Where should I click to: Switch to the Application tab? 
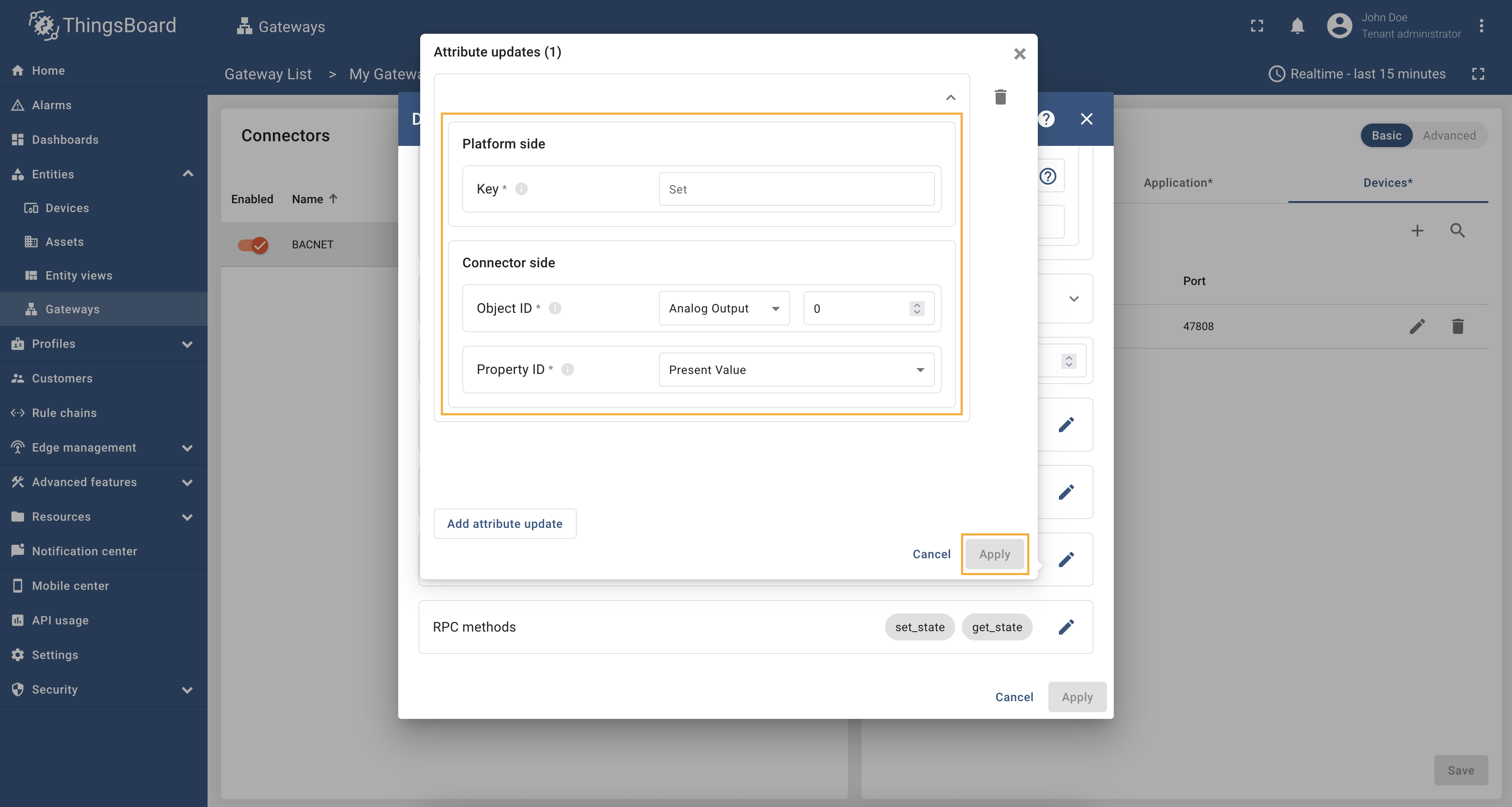tap(1177, 183)
